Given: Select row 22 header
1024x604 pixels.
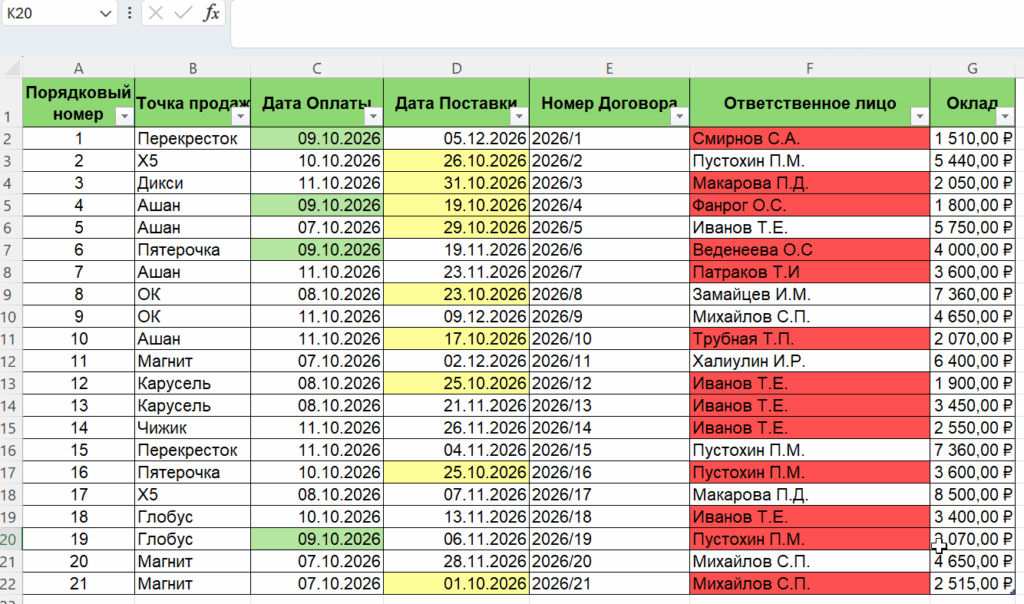Looking at the screenshot, I should click(x=10, y=584).
